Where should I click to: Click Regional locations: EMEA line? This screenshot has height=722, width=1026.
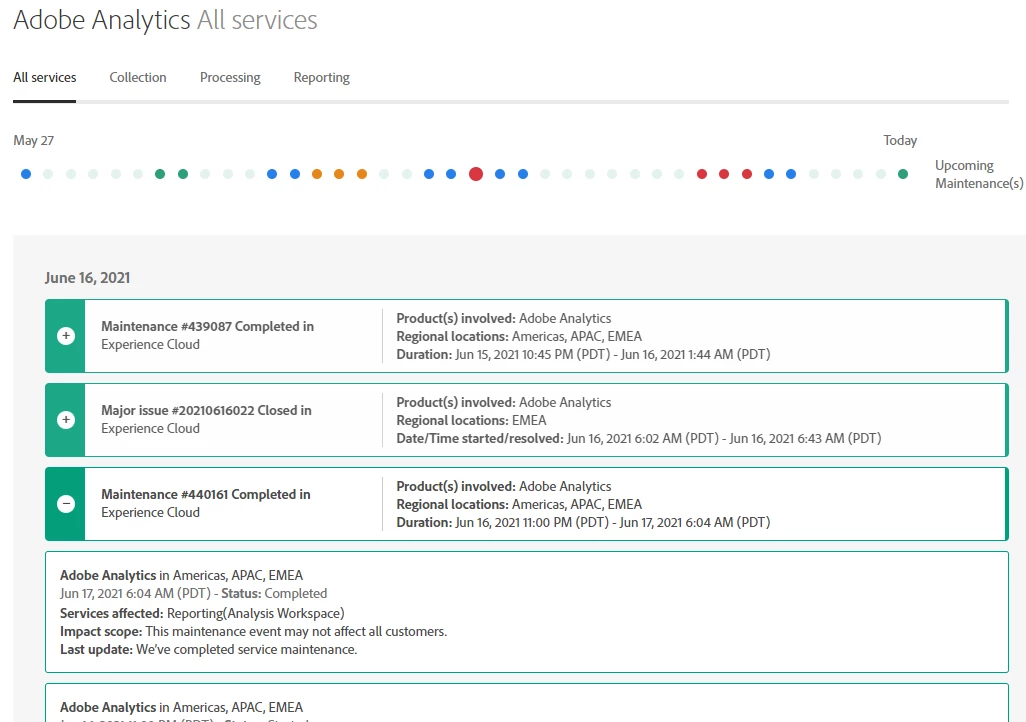click(471, 420)
